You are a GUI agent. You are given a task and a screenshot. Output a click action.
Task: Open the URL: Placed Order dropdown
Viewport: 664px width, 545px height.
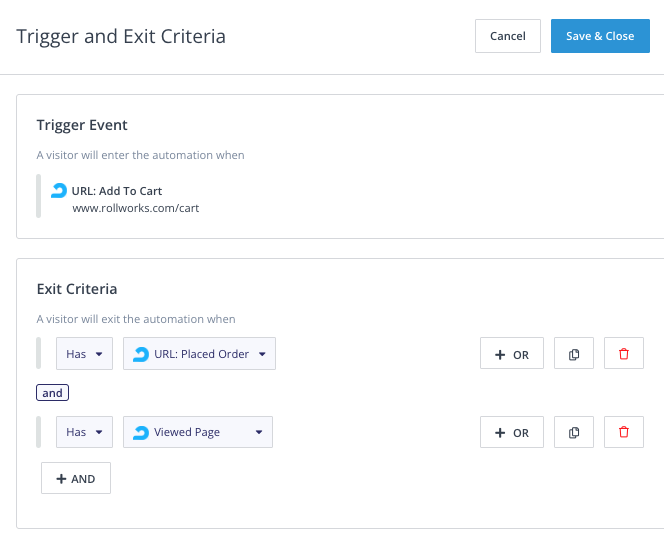point(199,354)
